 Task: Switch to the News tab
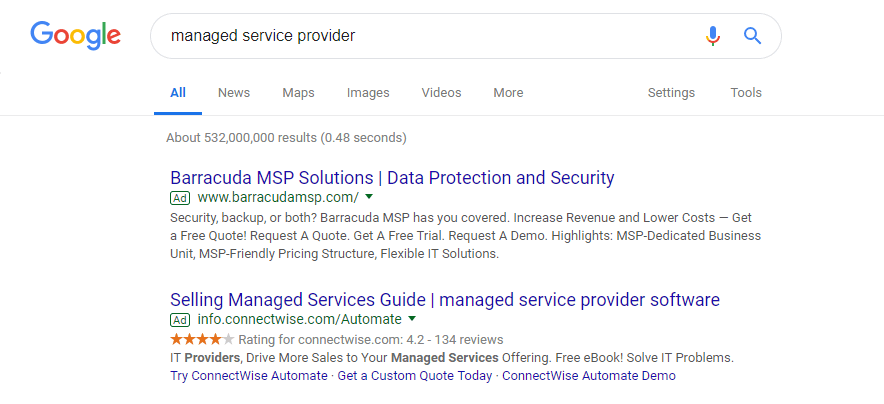coord(234,93)
